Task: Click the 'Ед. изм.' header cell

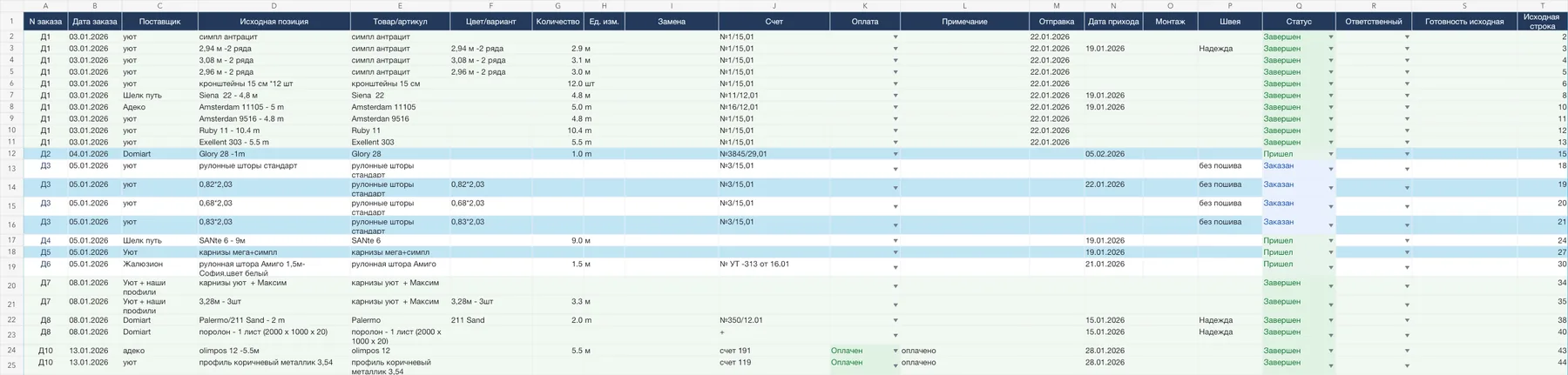Action: (604, 21)
